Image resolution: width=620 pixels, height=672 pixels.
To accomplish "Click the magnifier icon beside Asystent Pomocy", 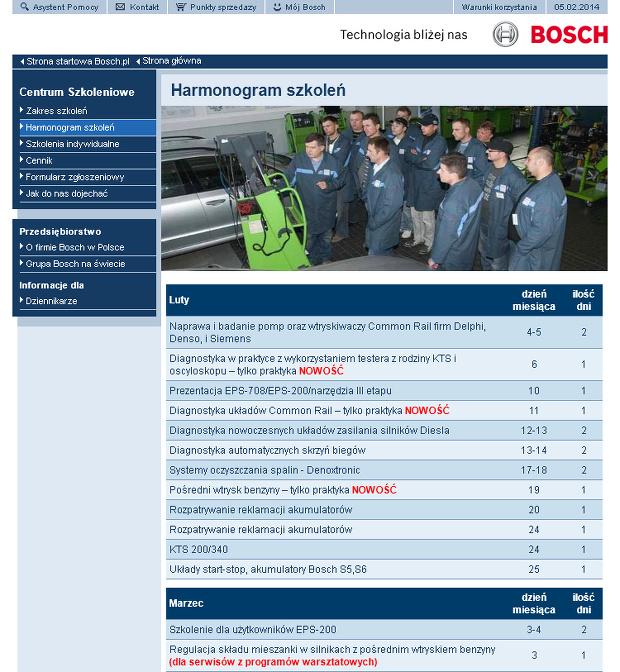I will pyautogui.click(x=24, y=6).
